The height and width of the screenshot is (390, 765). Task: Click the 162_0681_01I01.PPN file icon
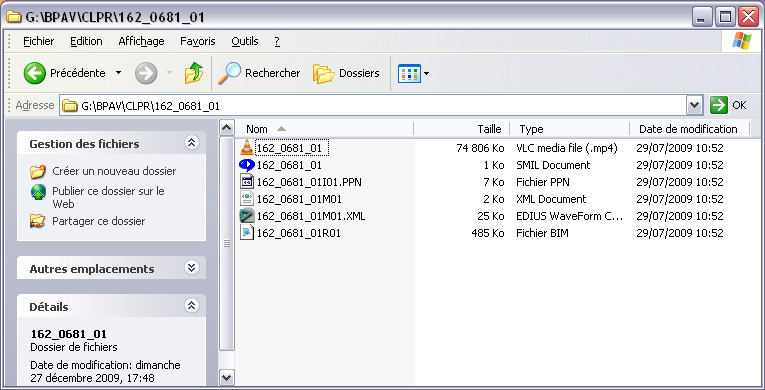(247, 182)
